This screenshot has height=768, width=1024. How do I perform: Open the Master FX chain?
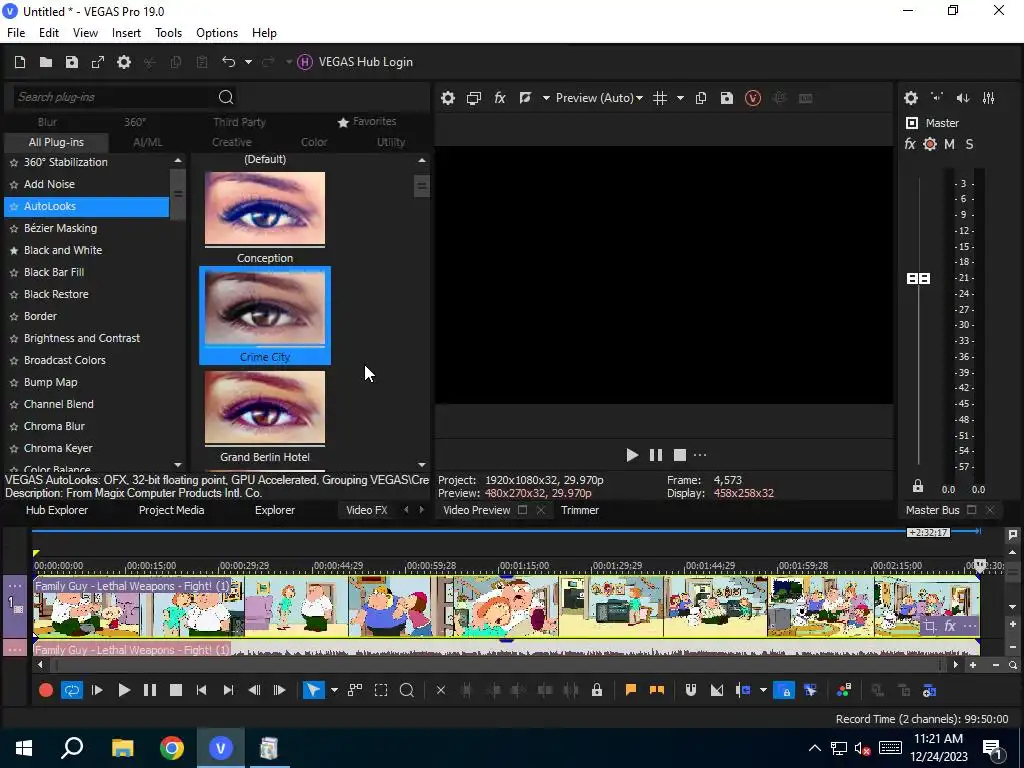coord(910,144)
